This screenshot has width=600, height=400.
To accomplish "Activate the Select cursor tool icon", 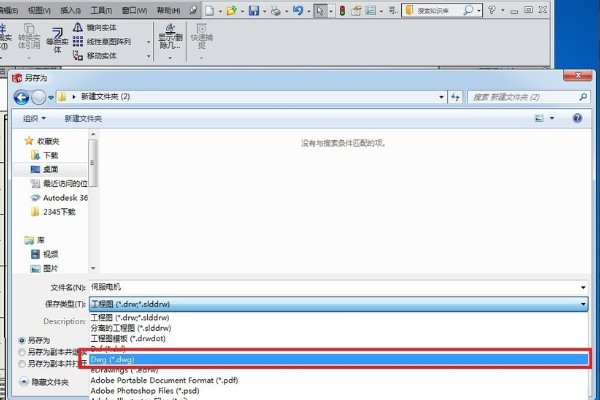I will click(x=320, y=11).
